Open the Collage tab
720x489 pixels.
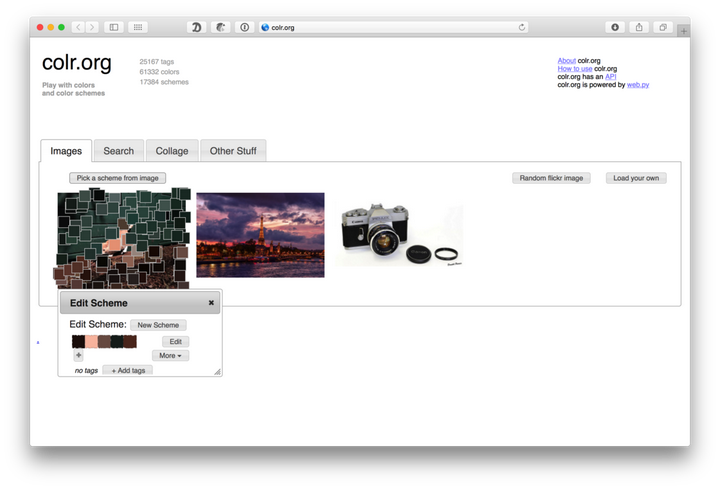[172, 151]
